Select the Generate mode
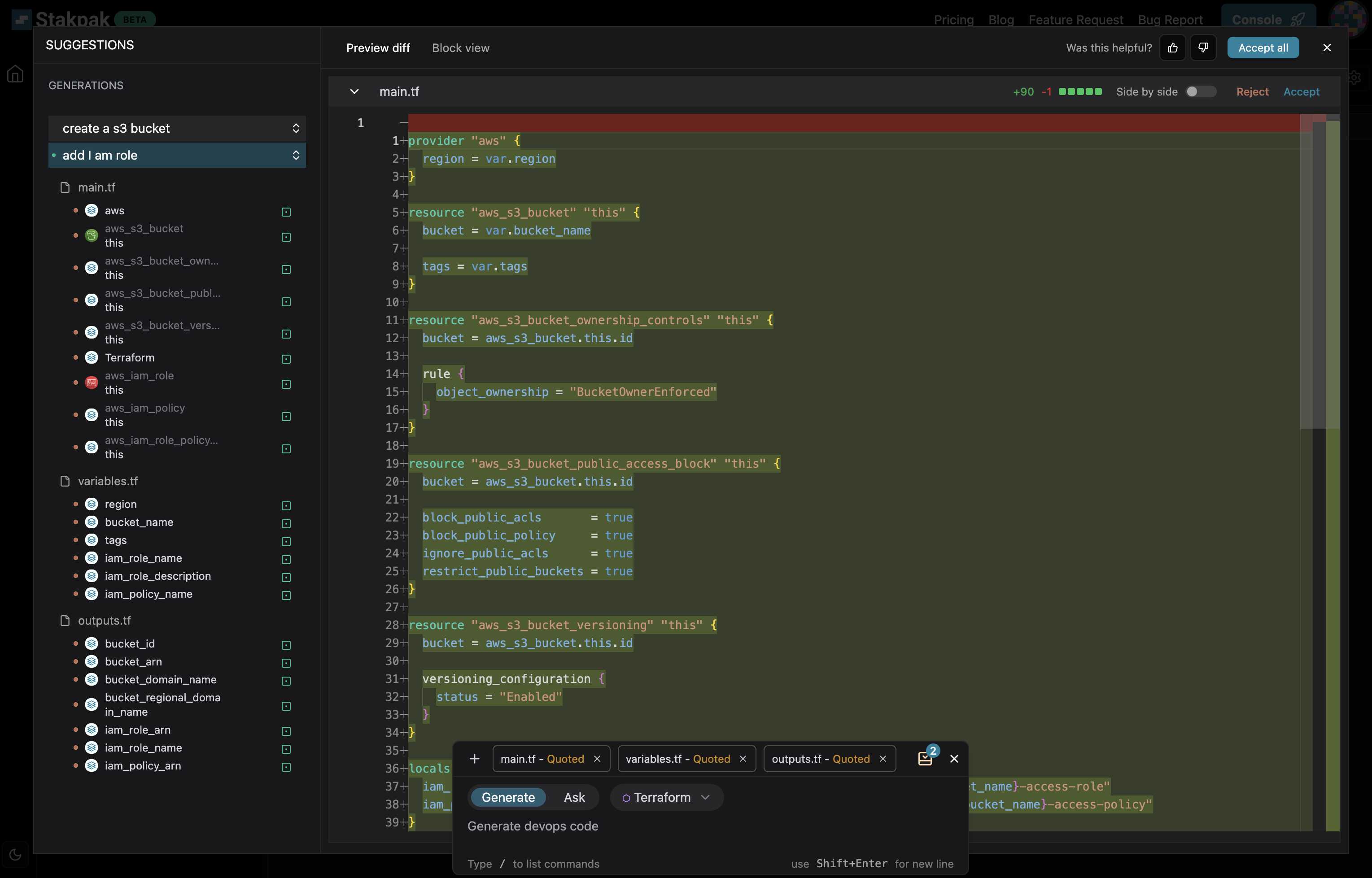Screen dimensions: 1372x878 [x=508, y=797]
